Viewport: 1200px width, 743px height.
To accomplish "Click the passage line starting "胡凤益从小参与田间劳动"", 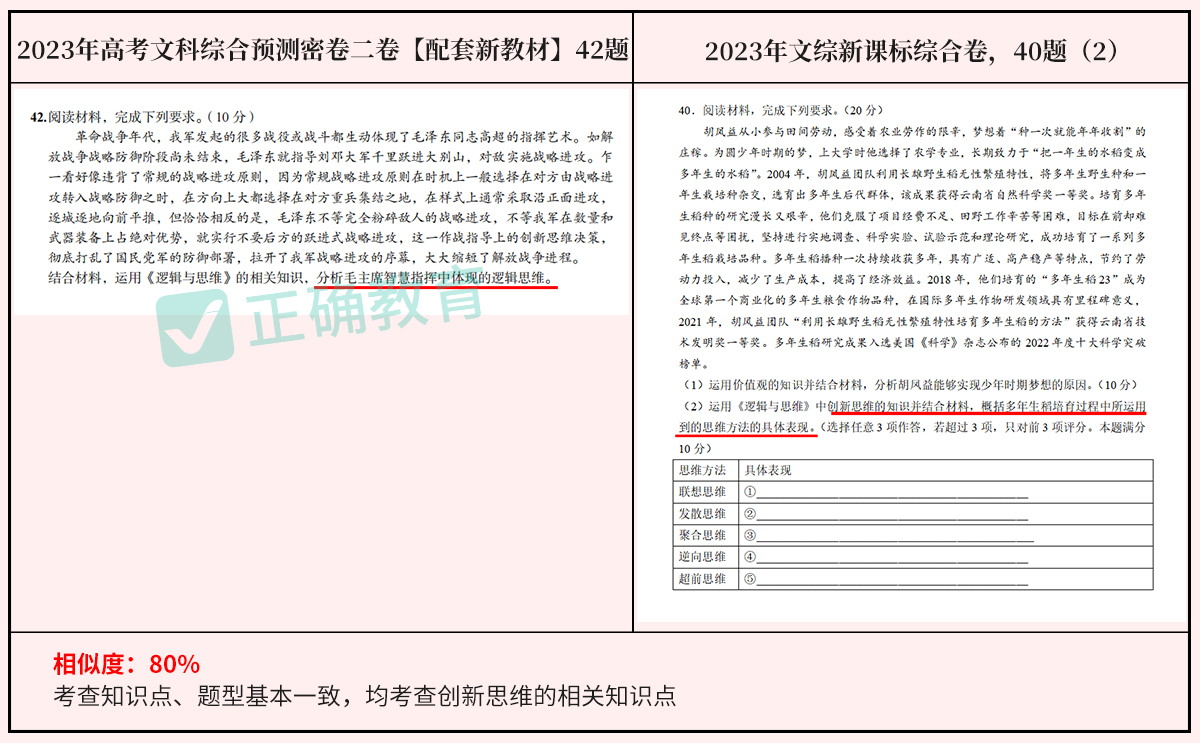I will point(925,132).
